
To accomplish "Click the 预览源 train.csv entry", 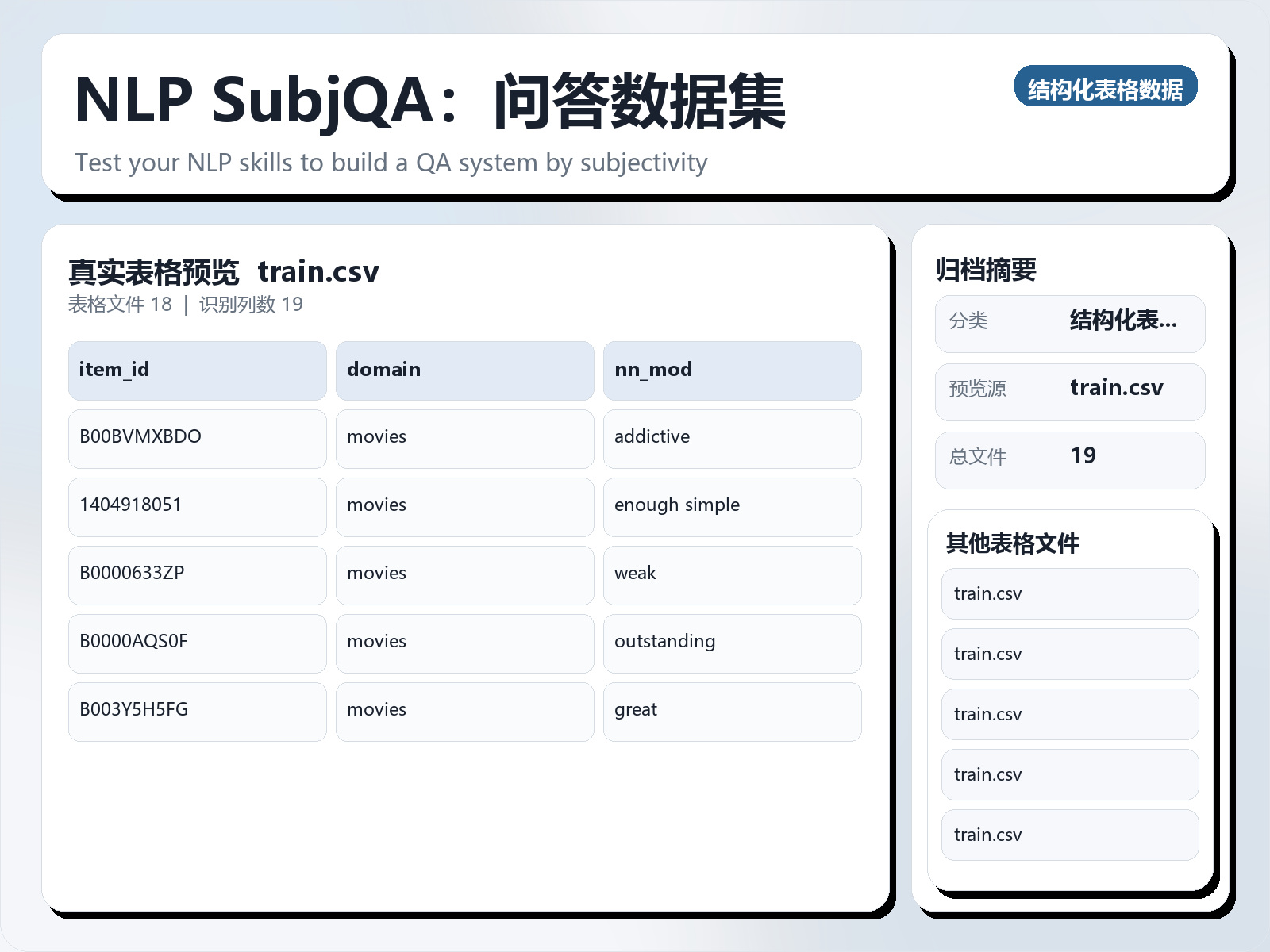I will (x=1070, y=390).
